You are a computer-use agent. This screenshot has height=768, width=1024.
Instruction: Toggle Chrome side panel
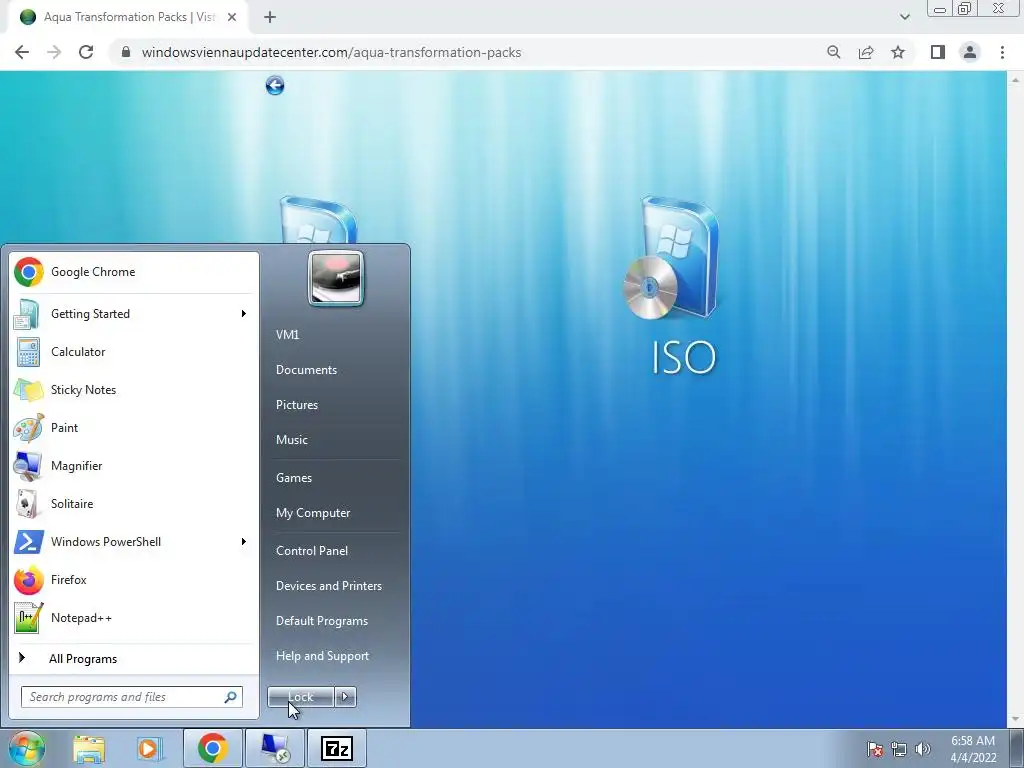coord(938,52)
